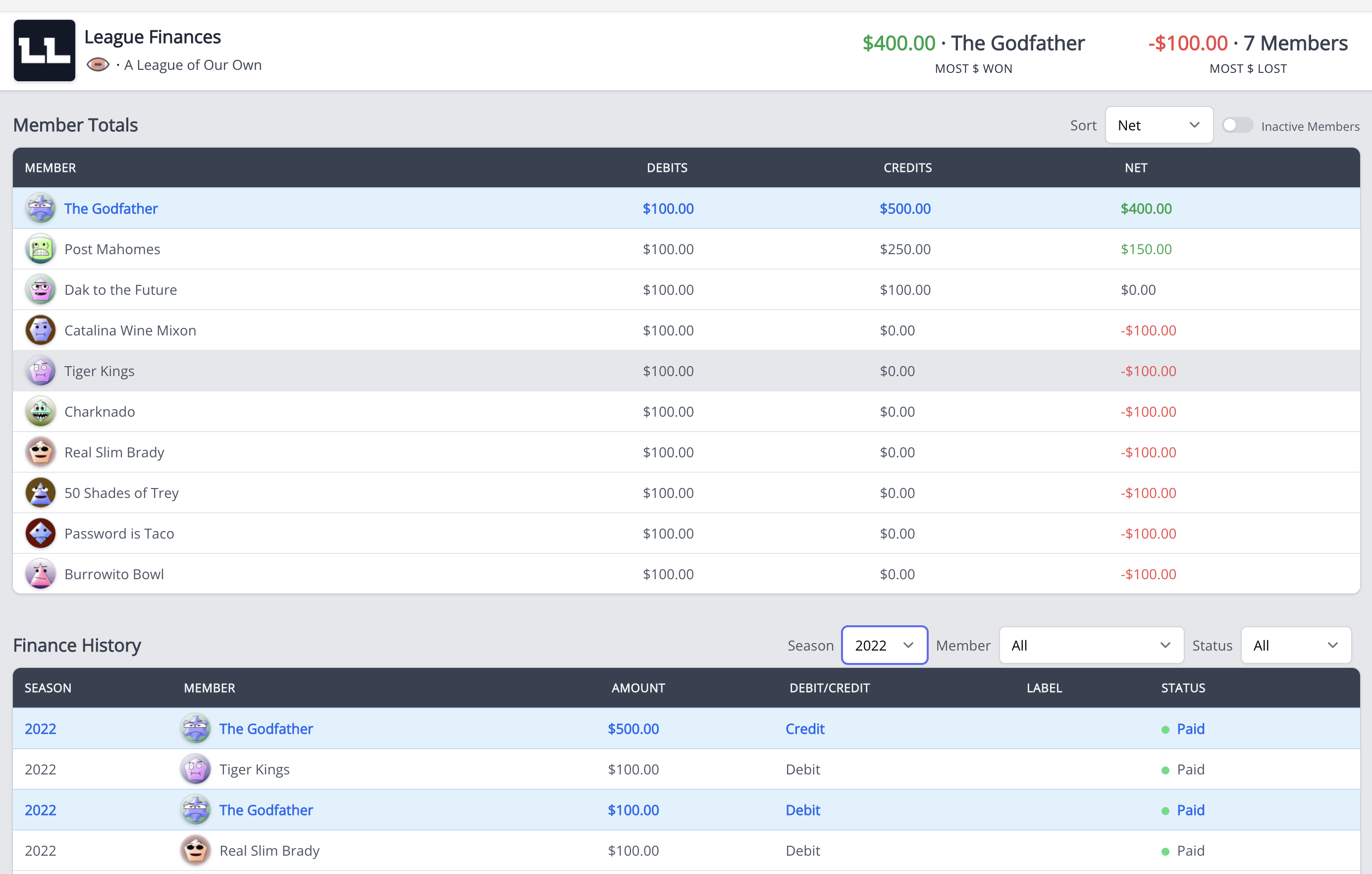Click Charknado avatar icon
This screenshot has height=874, width=1372.
click(x=41, y=412)
